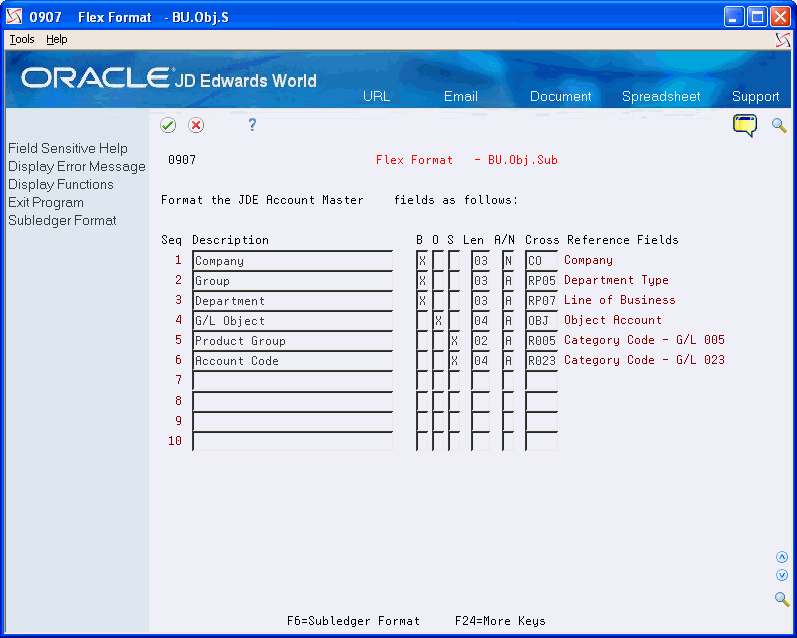This screenshot has width=797, height=638.
Task: Open the URL header link
Action: [376, 96]
